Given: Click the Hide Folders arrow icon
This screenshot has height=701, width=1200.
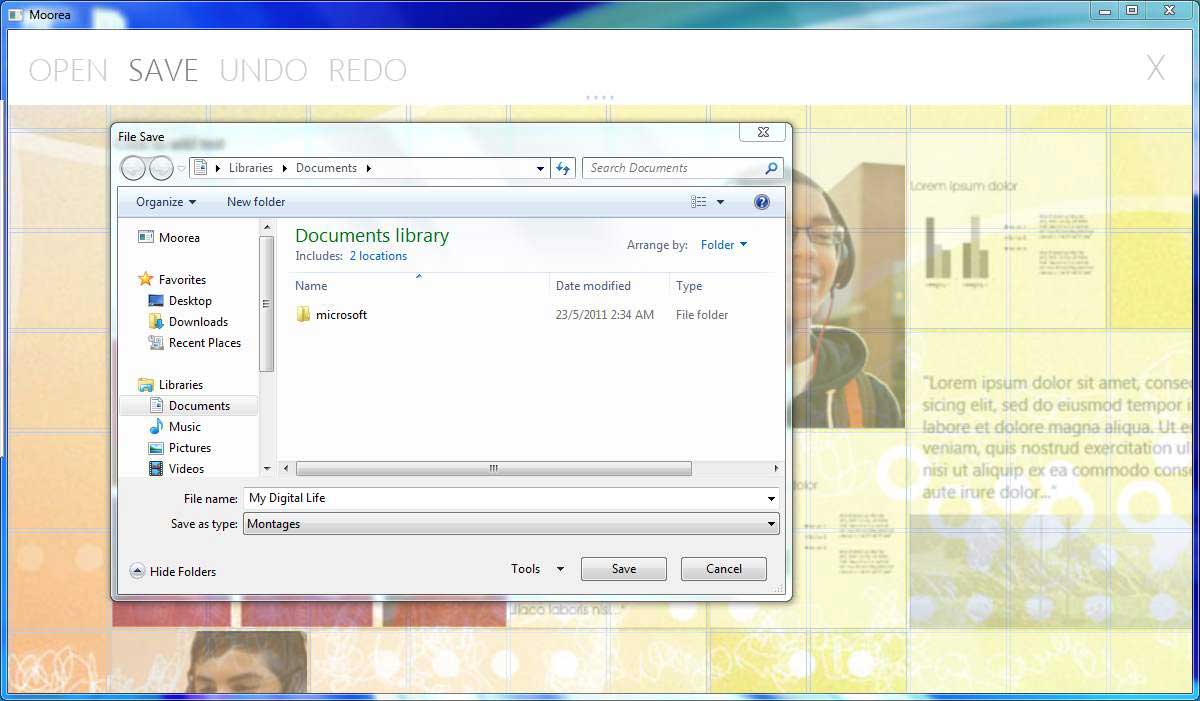Looking at the screenshot, I should coord(137,572).
